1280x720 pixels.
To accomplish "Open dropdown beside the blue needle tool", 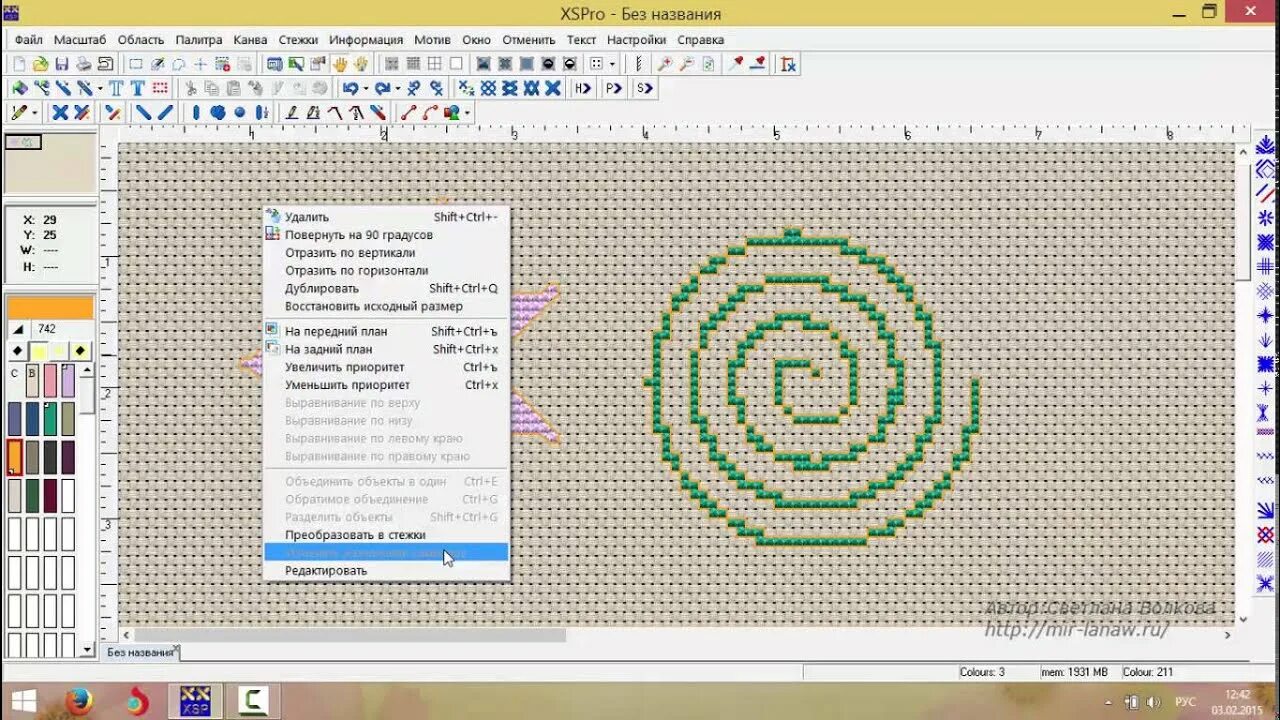I will [x=101, y=88].
